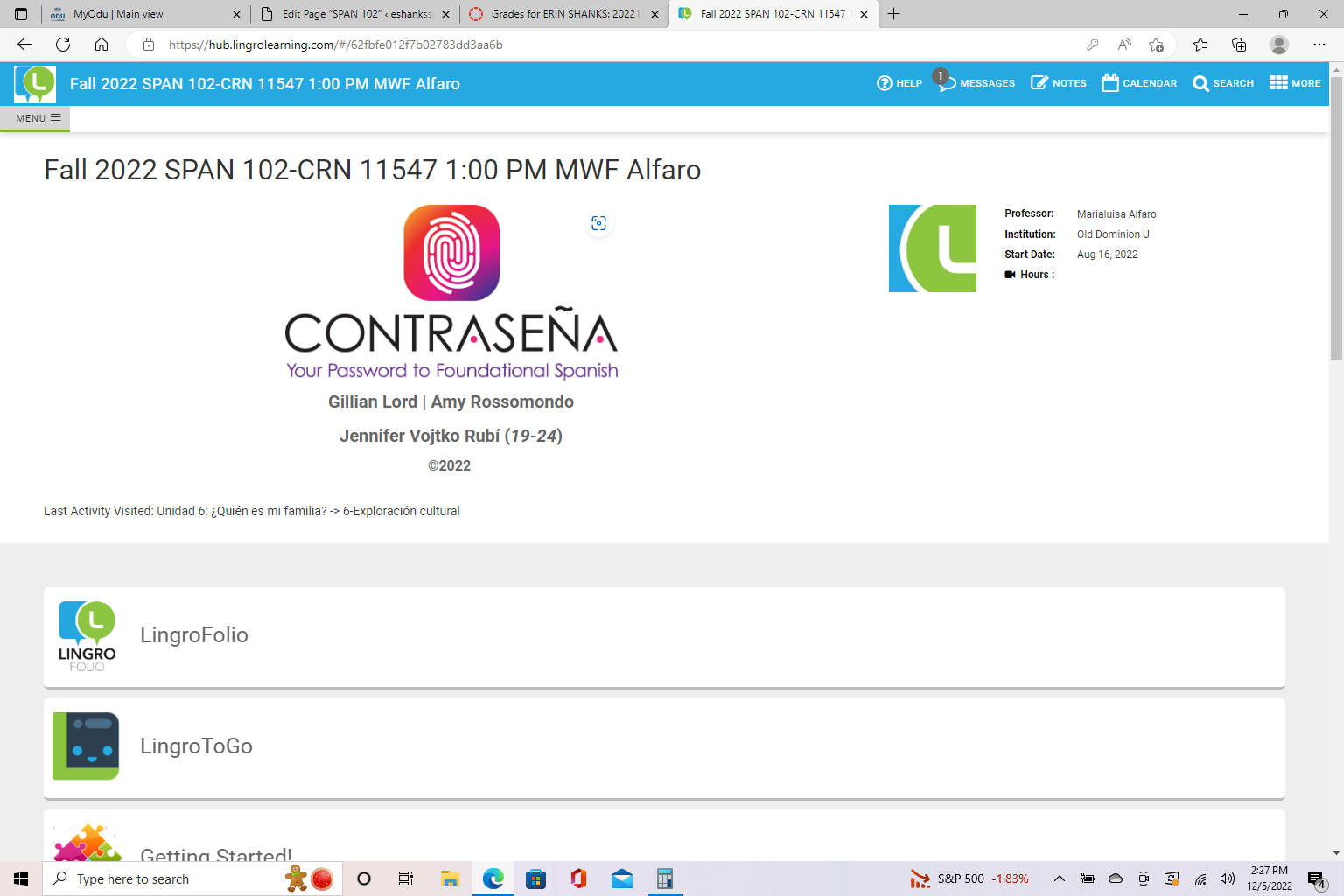Go back to the previous page

tap(24, 45)
